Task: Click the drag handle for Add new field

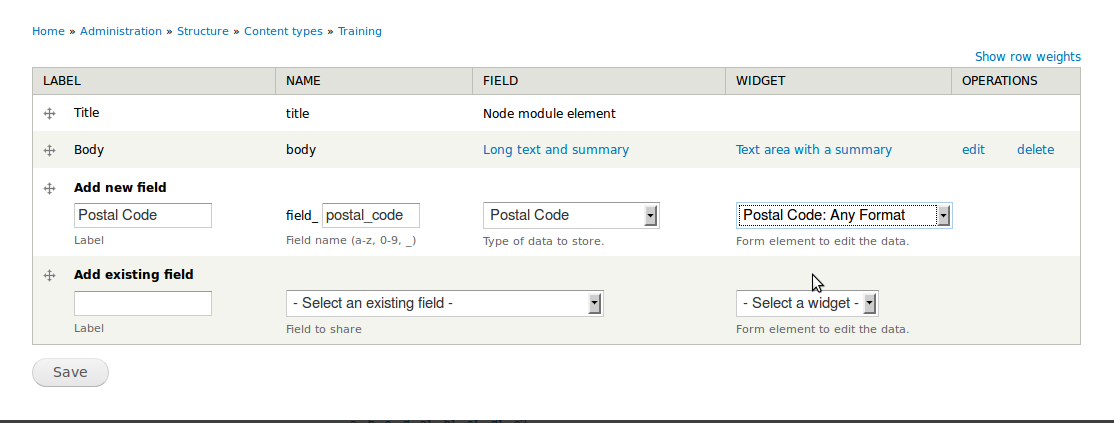Action: (49, 188)
